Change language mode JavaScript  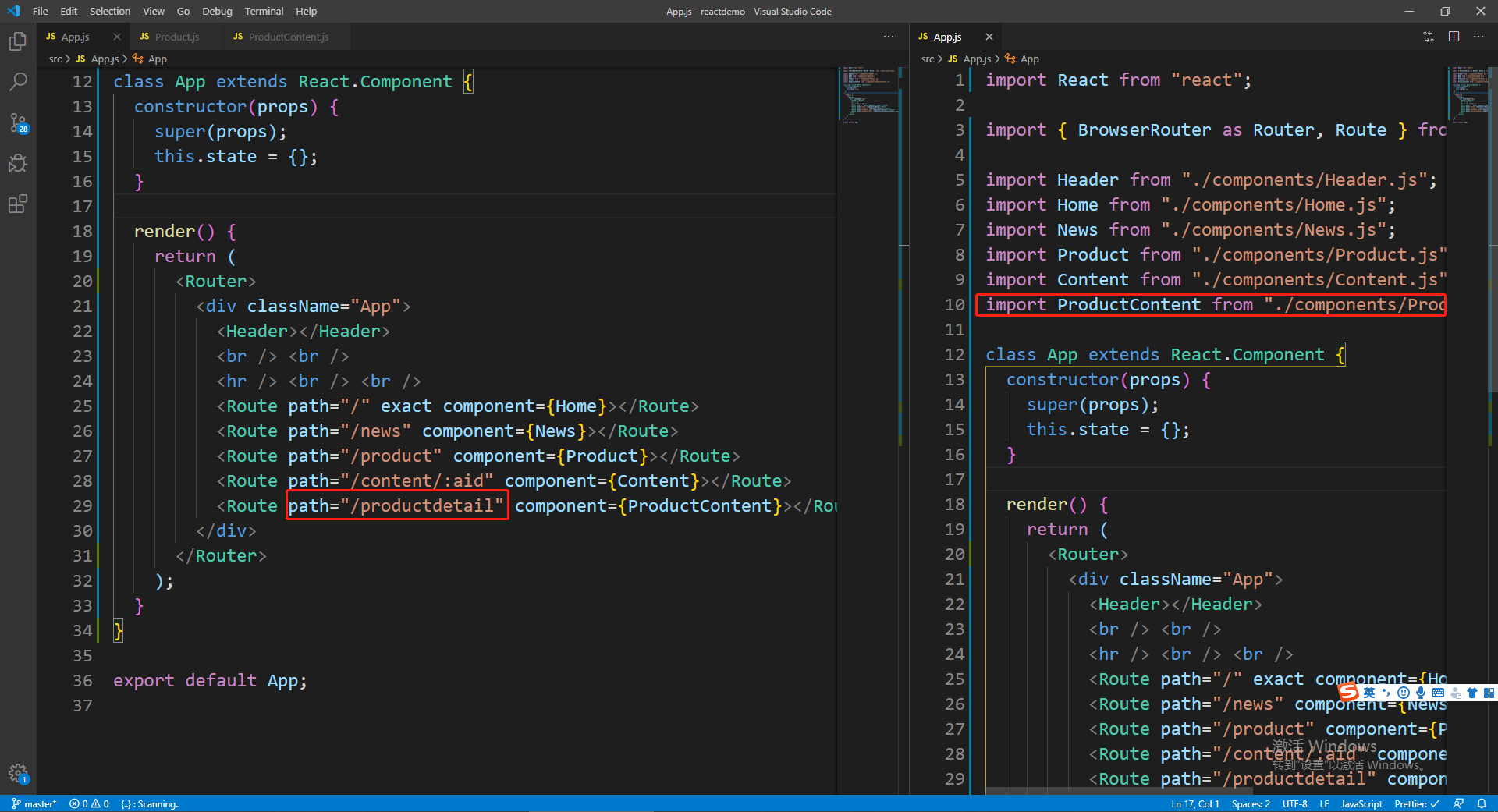click(x=1361, y=803)
